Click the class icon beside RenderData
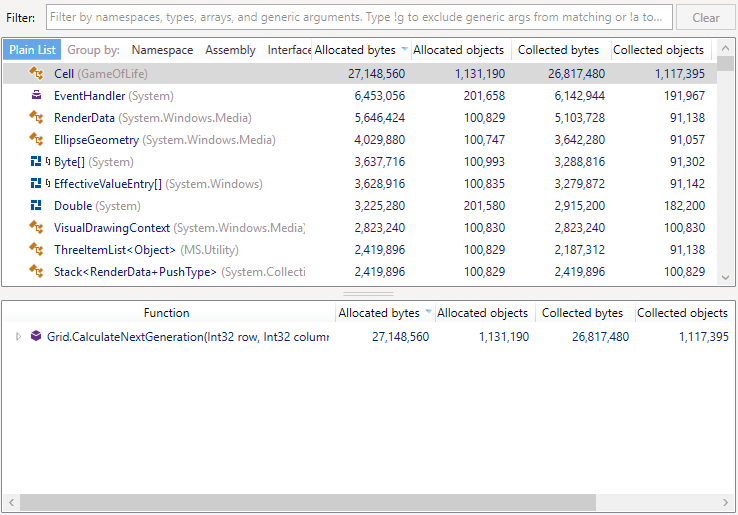This screenshot has height=515, width=738. [x=36, y=118]
